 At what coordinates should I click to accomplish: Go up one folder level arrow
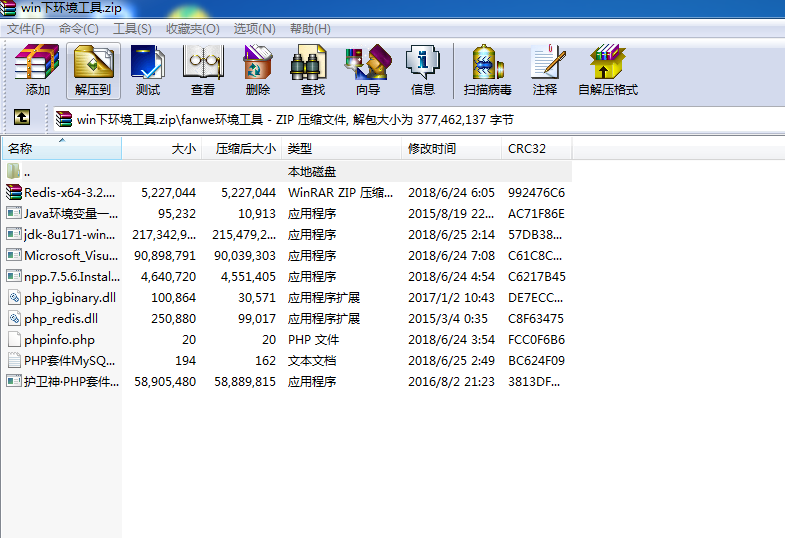22,118
